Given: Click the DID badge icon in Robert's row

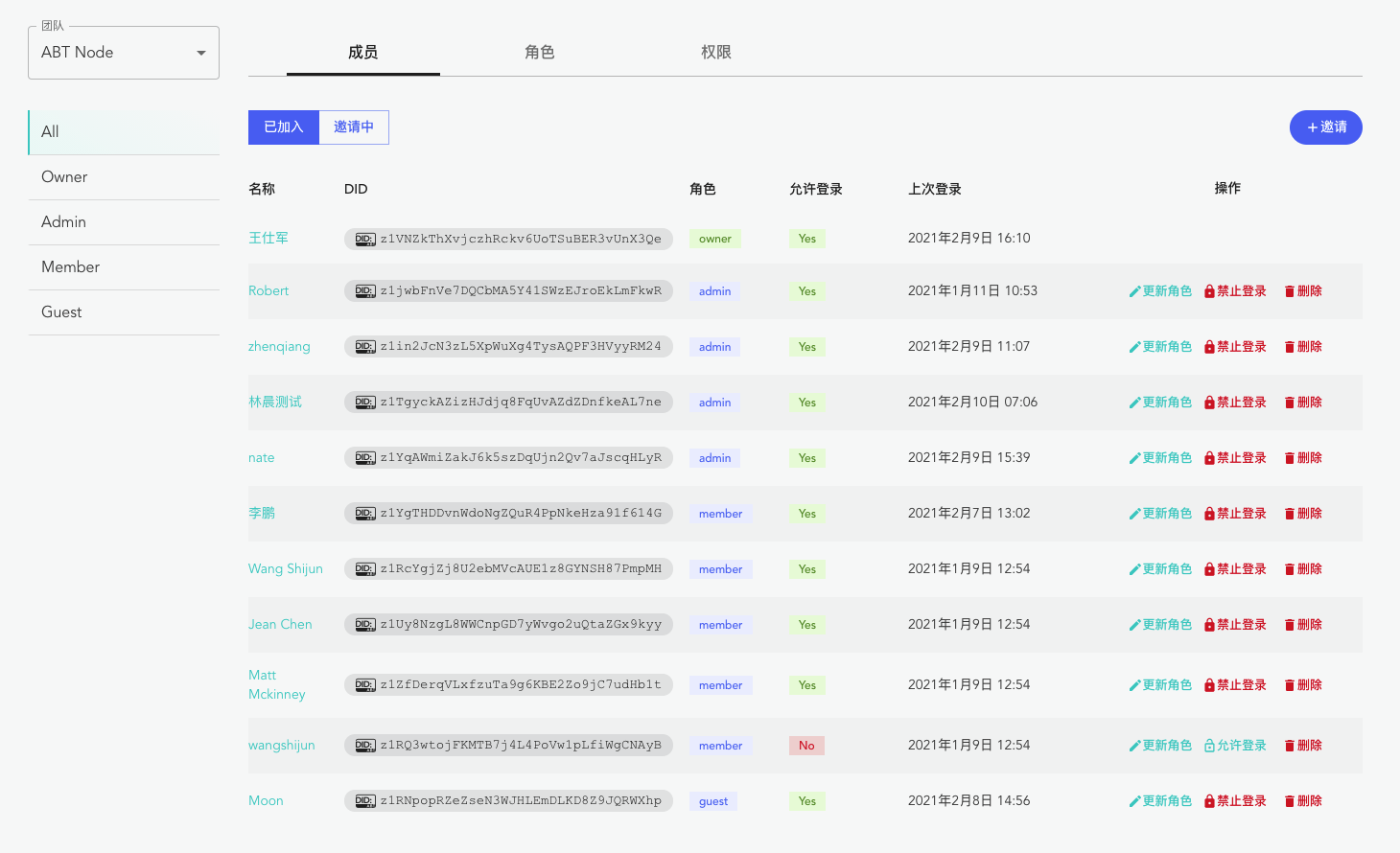Looking at the screenshot, I should click(364, 291).
